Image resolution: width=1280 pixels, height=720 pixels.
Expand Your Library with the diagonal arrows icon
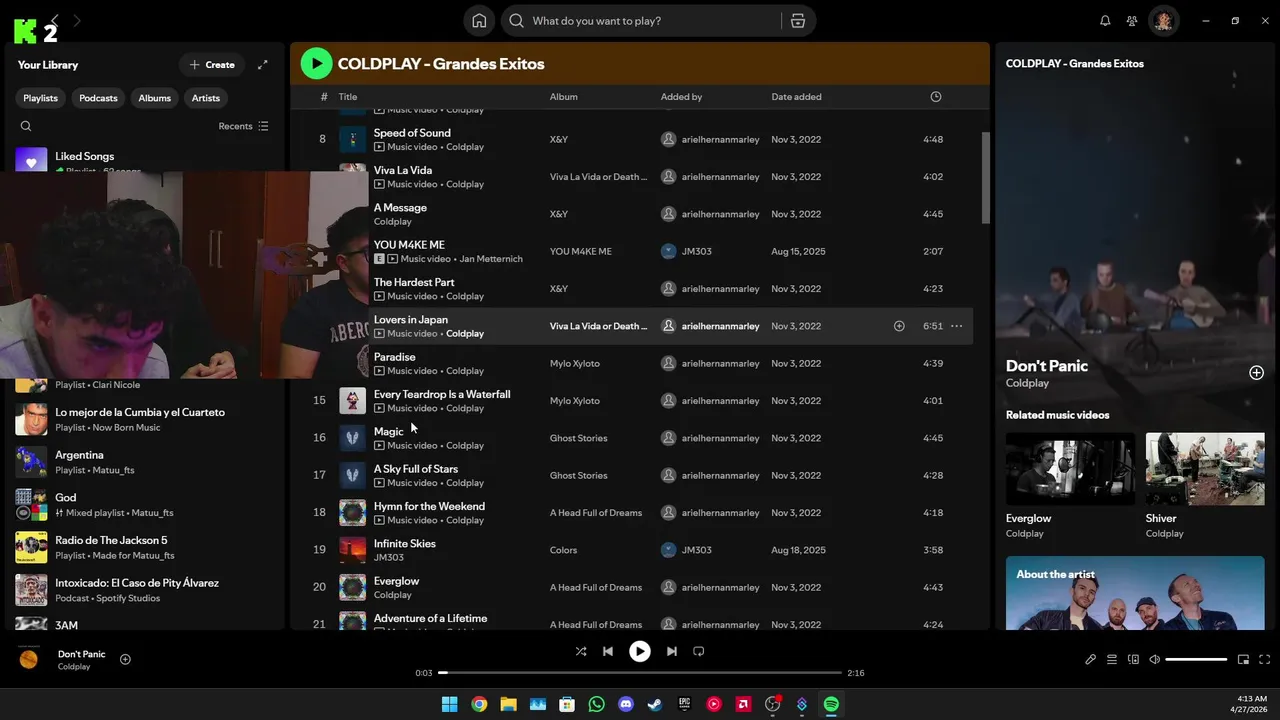click(263, 65)
